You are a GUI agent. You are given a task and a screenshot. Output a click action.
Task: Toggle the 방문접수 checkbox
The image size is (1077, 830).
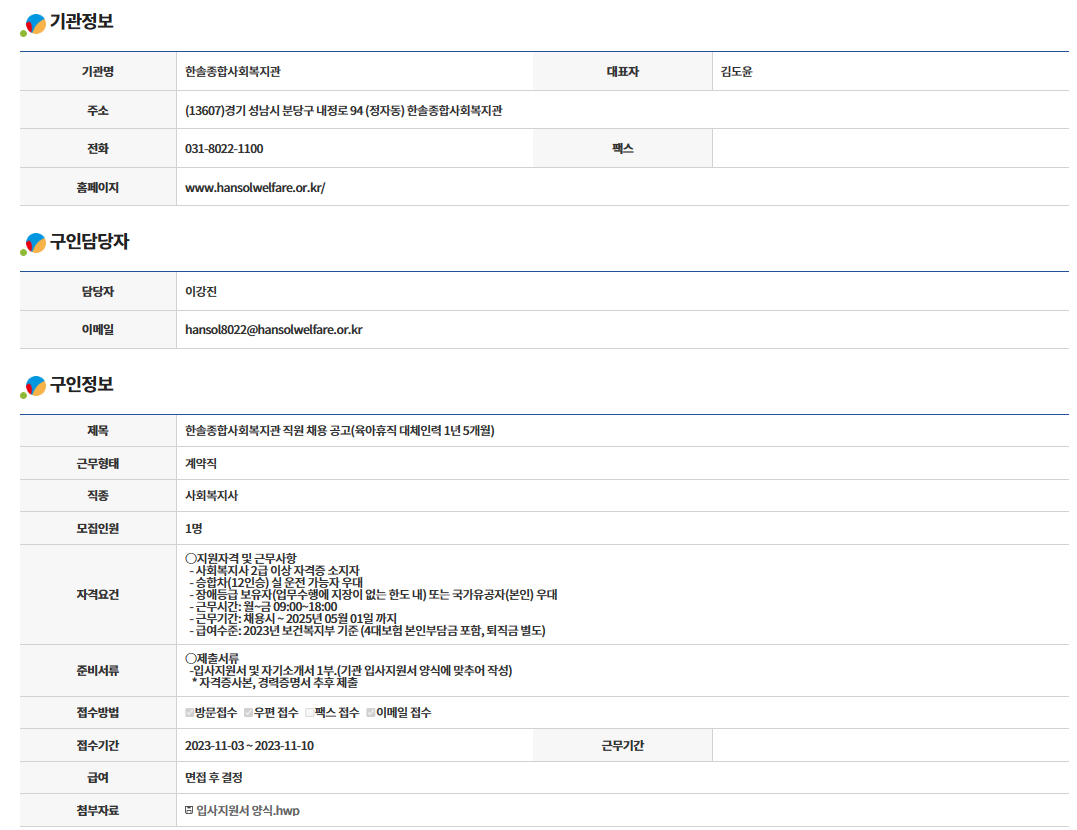coord(190,713)
